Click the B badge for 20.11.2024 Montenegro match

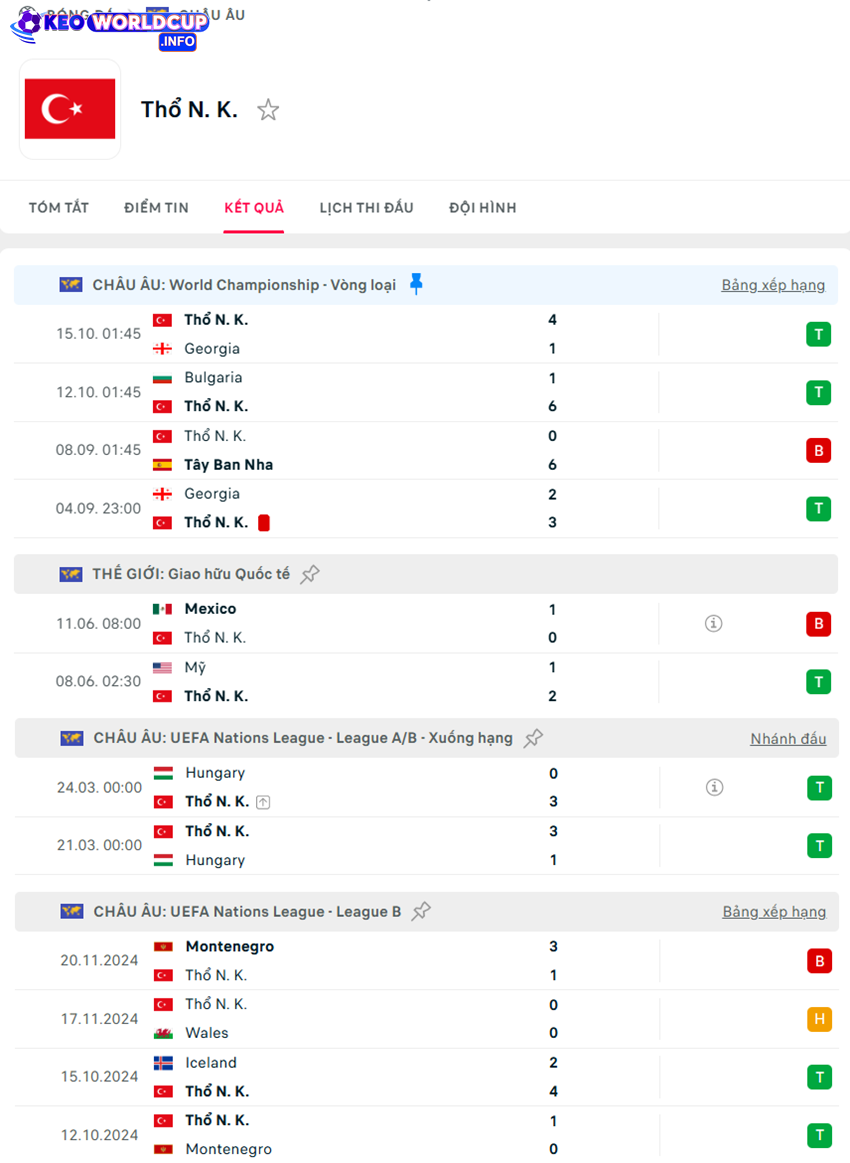pyautogui.click(x=819, y=961)
